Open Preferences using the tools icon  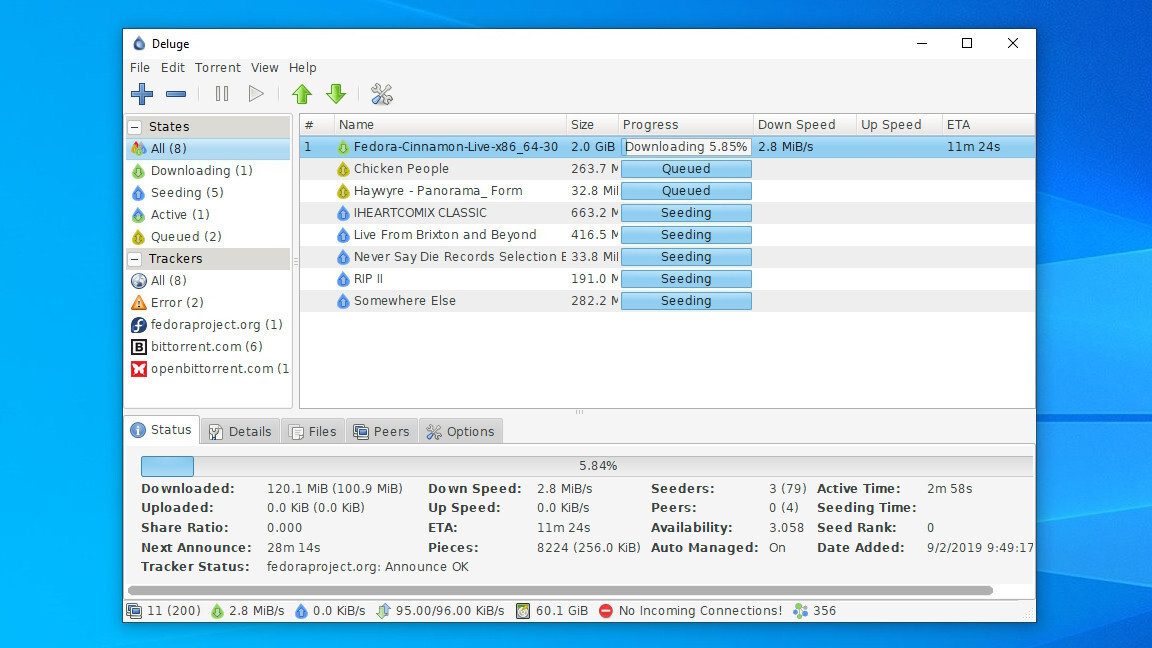point(381,94)
